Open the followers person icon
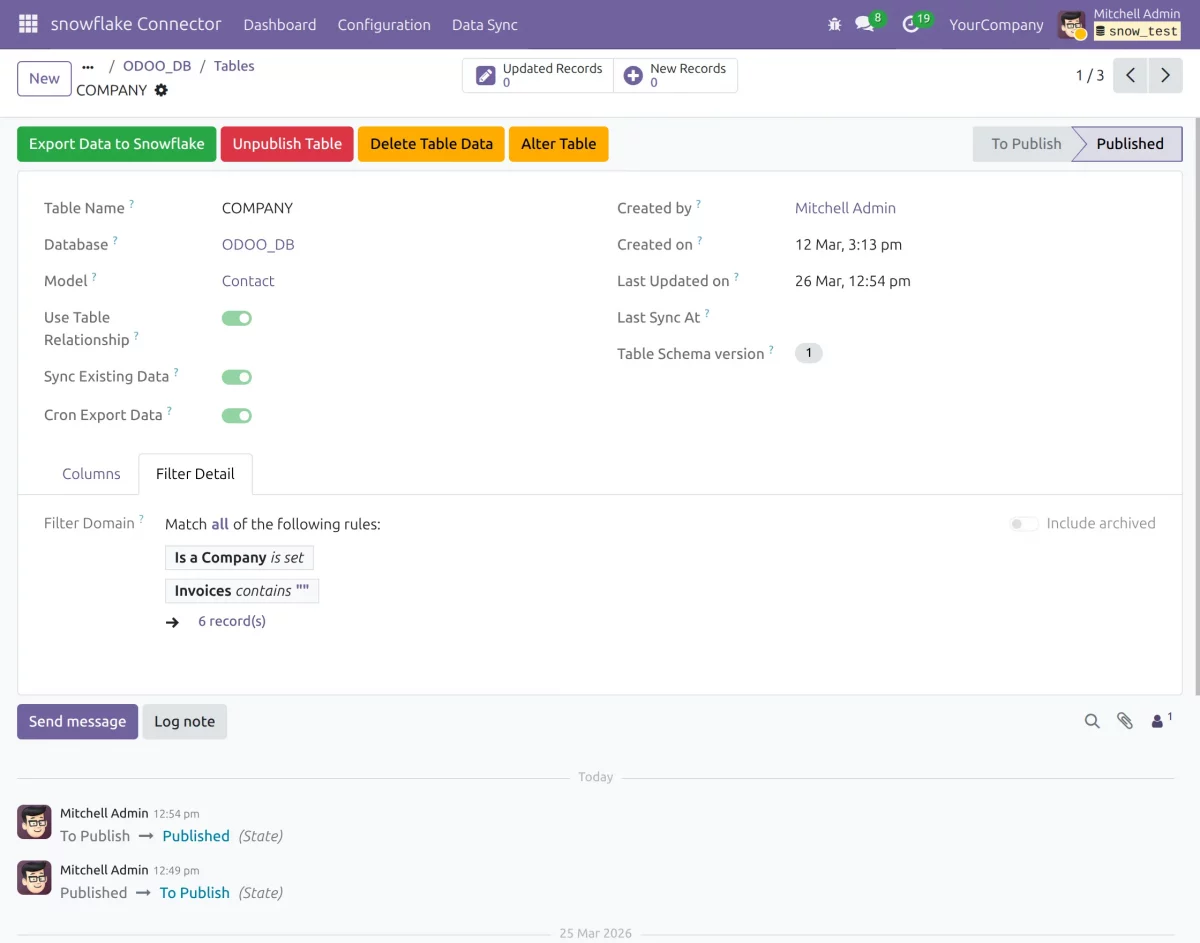Viewport: 1200px width, 943px height. [1158, 721]
